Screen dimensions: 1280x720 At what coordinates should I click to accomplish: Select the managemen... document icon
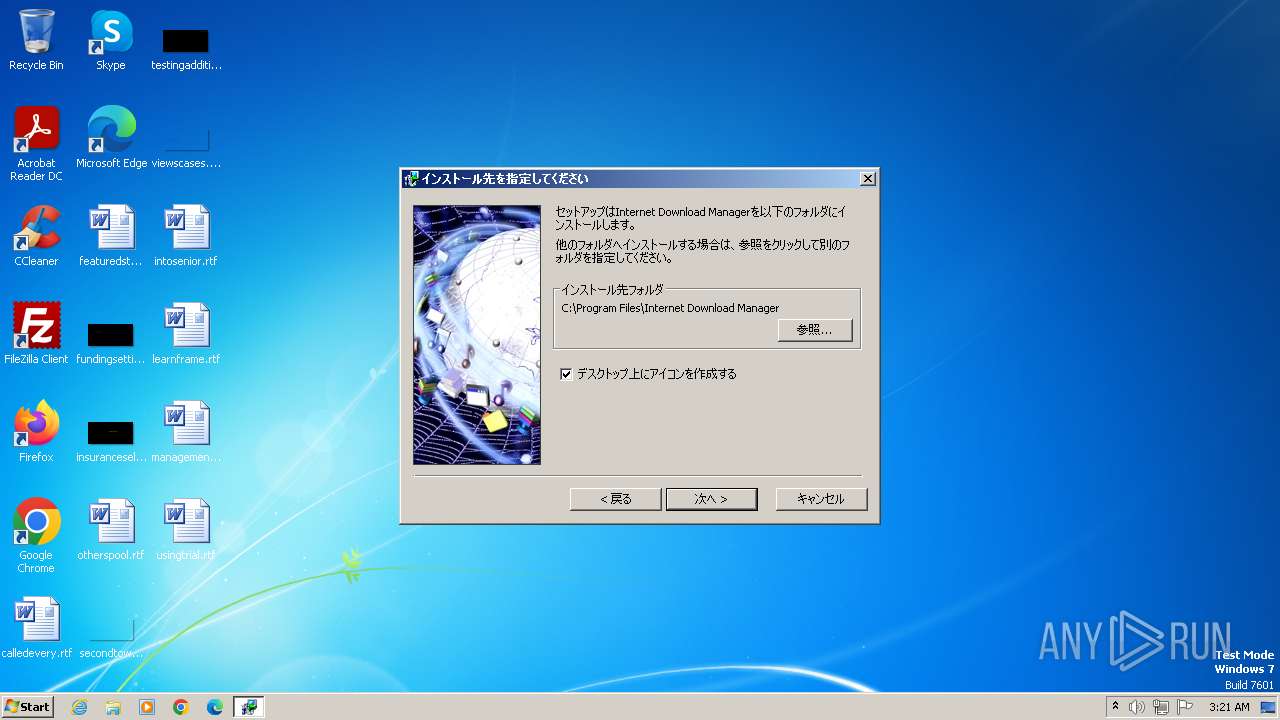click(186, 432)
